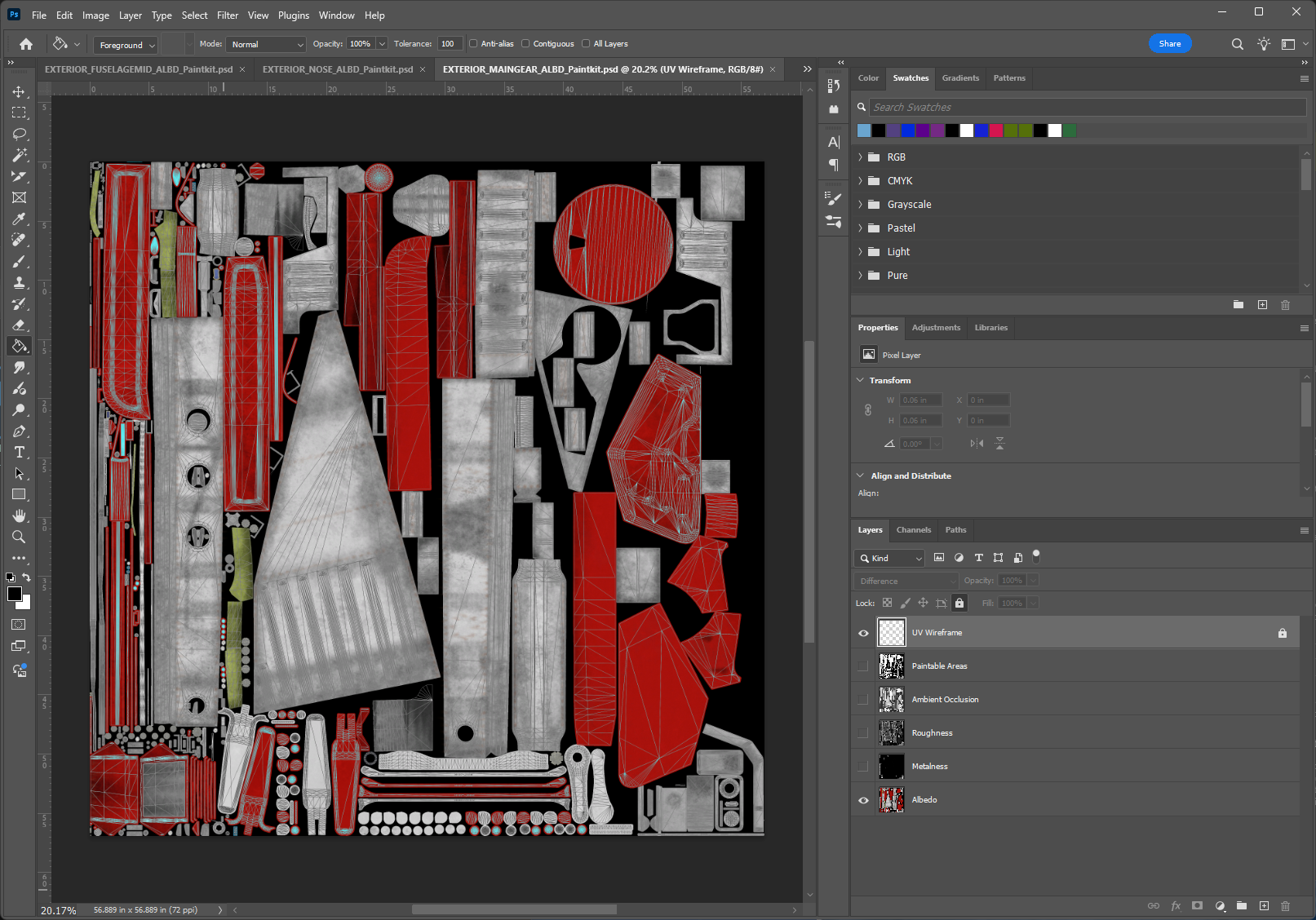Open the Patterns panel tab
1316x920 pixels.
tap(1009, 78)
